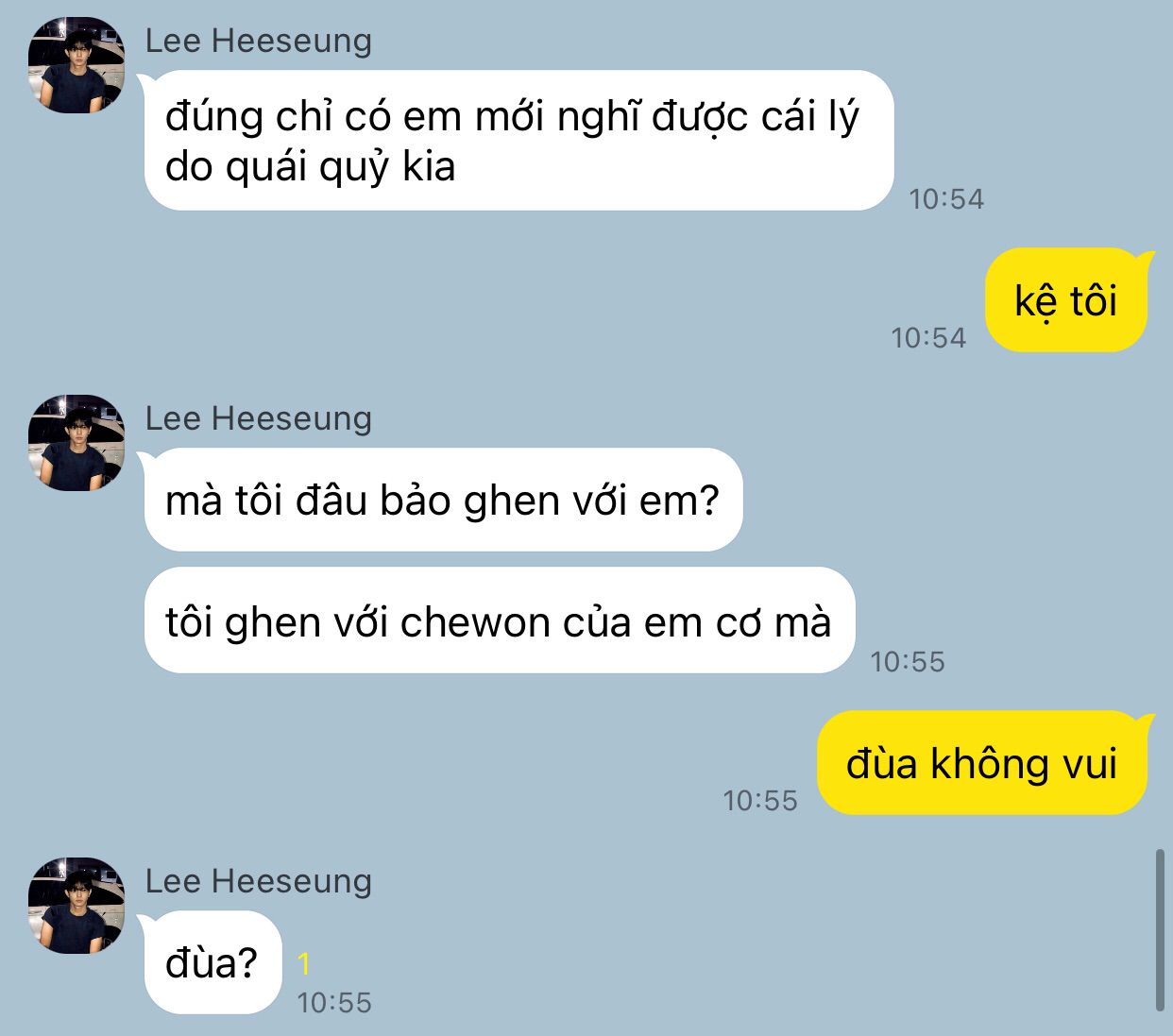Select message "mà tôi đâu bảo ghen với em?"
1173x1036 pixels.
[443, 500]
